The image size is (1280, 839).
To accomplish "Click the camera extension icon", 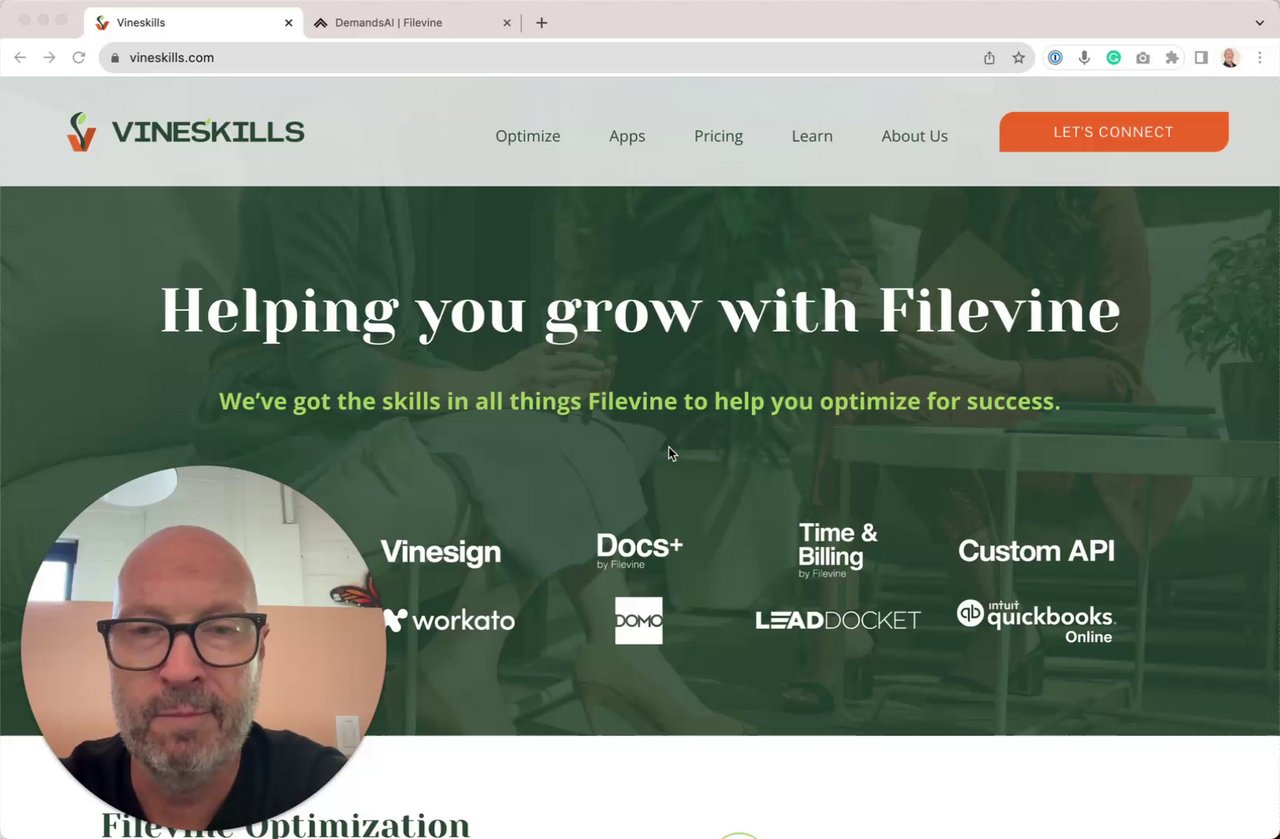I will (x=1142, y=58).
